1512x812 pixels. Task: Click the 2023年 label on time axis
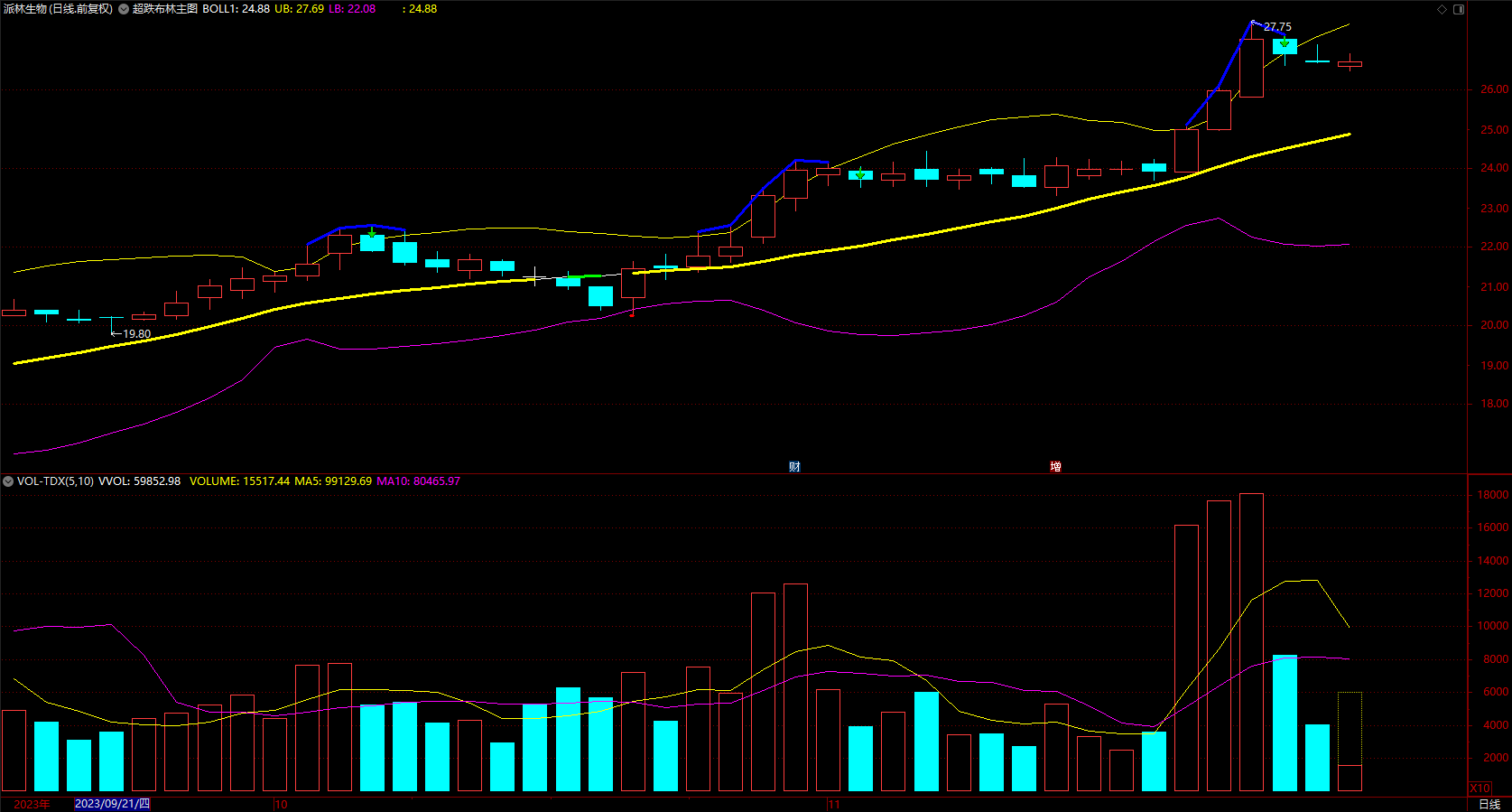(32, 804)
